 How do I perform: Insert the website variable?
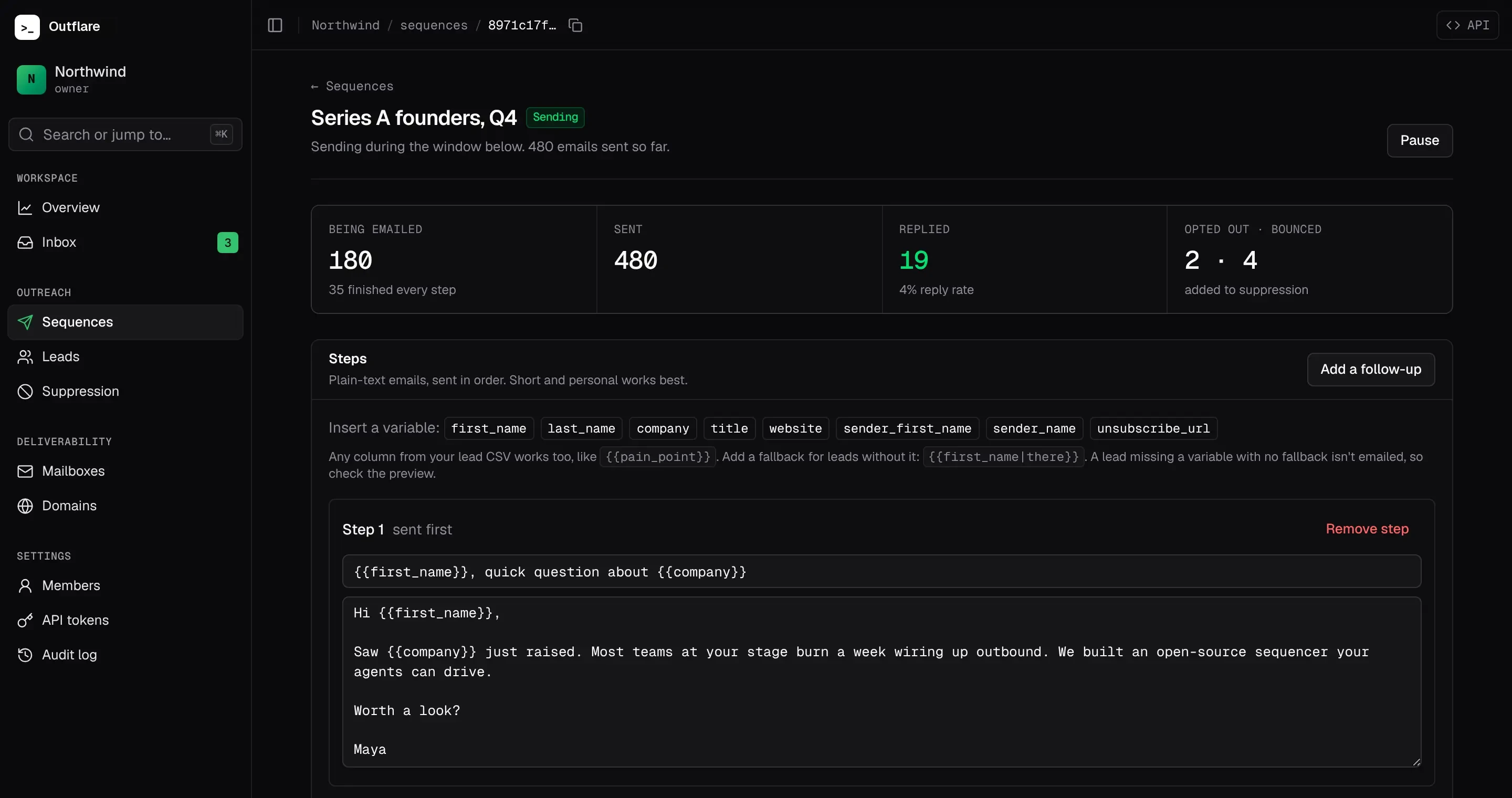click(795, 428)
